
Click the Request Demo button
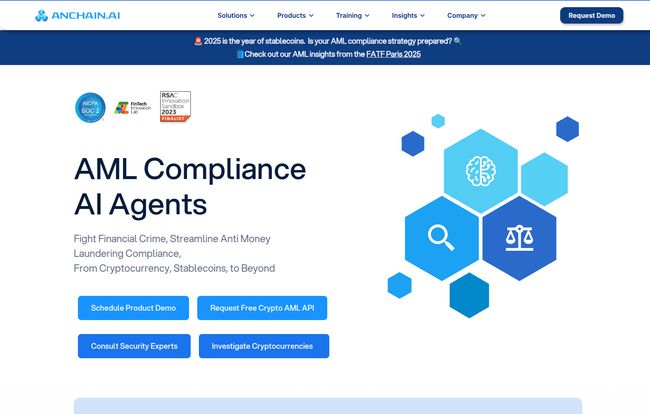(592, 15)
